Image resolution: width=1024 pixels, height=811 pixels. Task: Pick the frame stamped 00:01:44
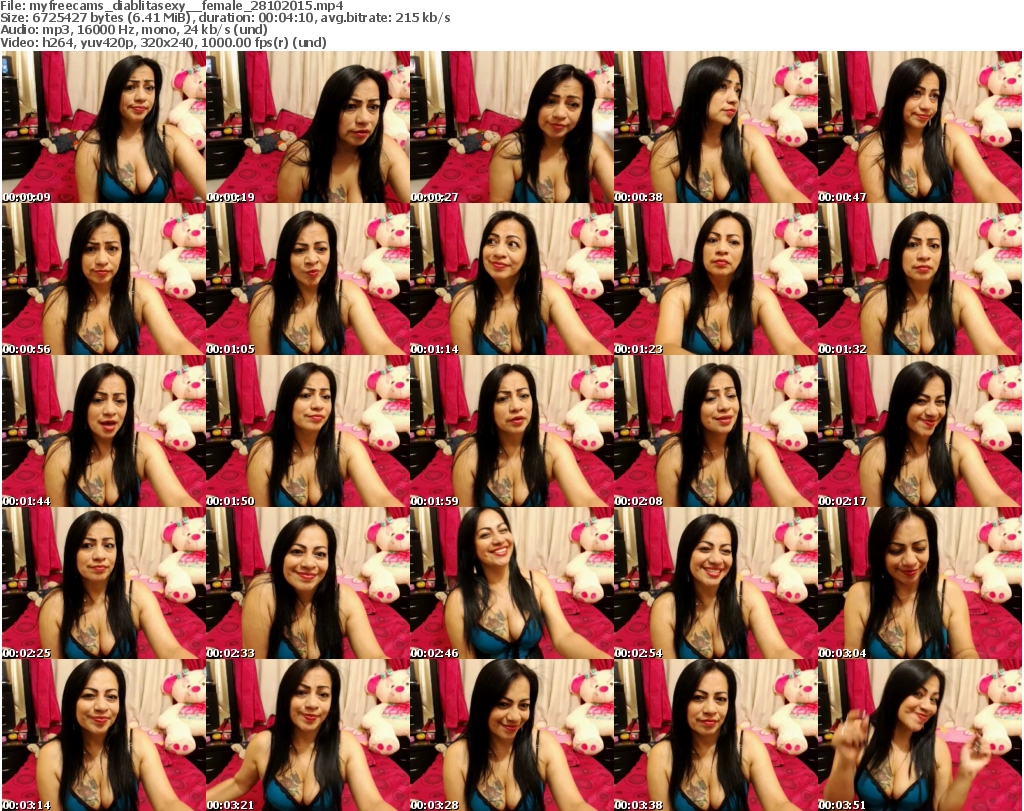104,431
